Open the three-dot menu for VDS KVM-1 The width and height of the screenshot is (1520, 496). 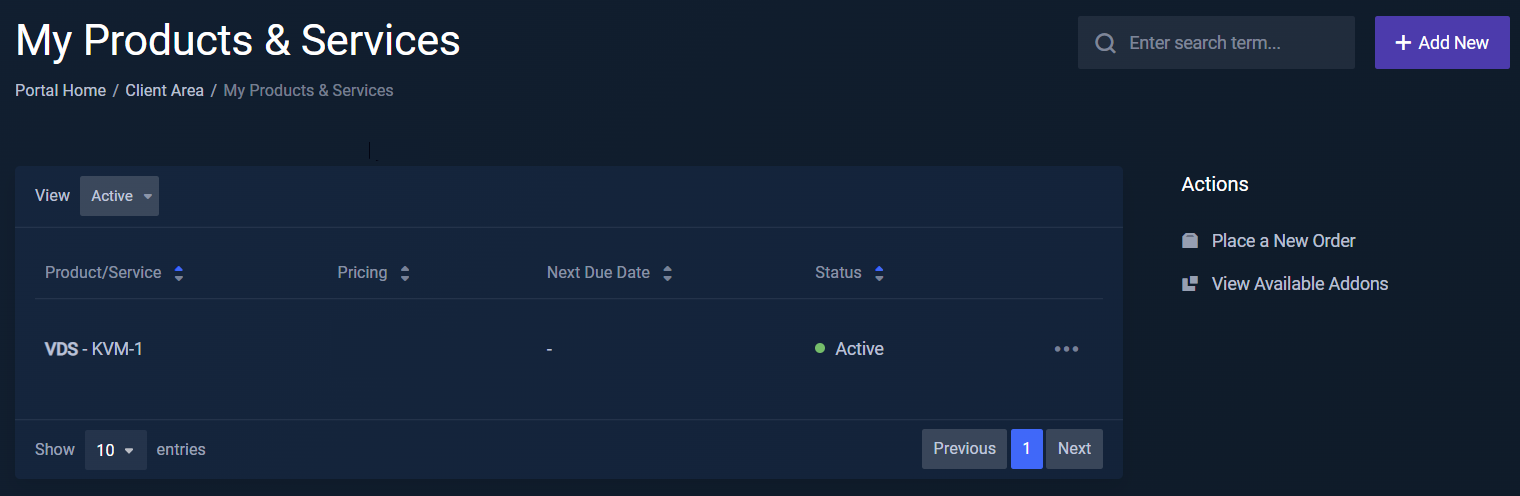coord(1066,349)
